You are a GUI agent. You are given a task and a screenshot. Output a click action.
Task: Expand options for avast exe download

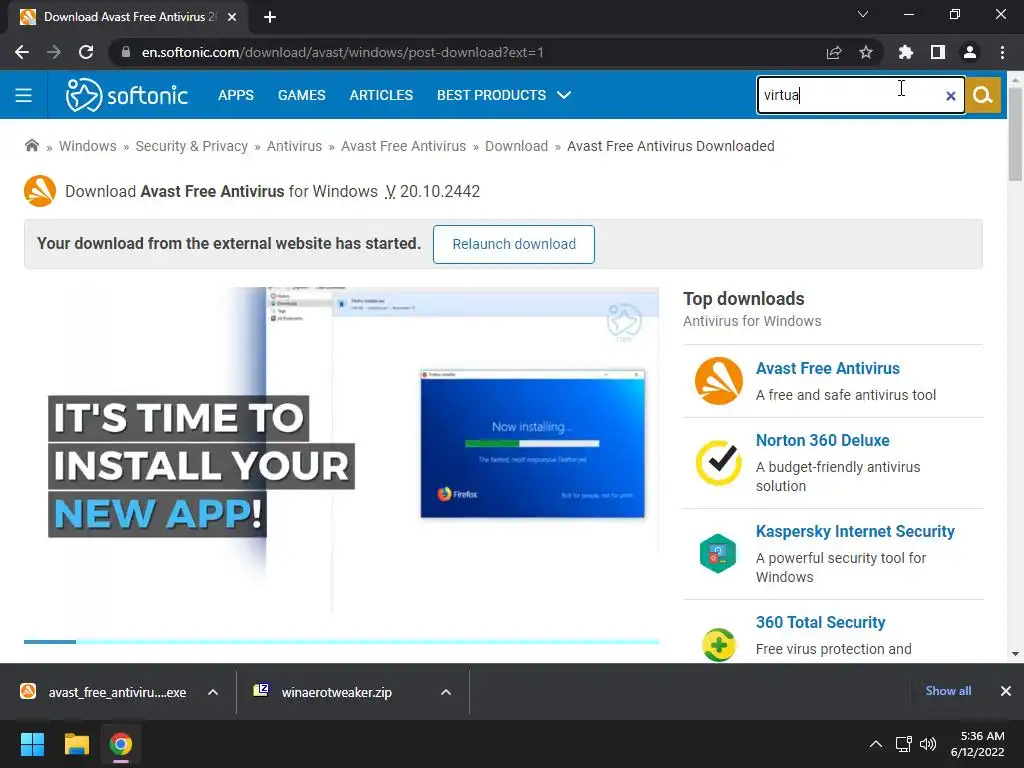click(213, 692)
